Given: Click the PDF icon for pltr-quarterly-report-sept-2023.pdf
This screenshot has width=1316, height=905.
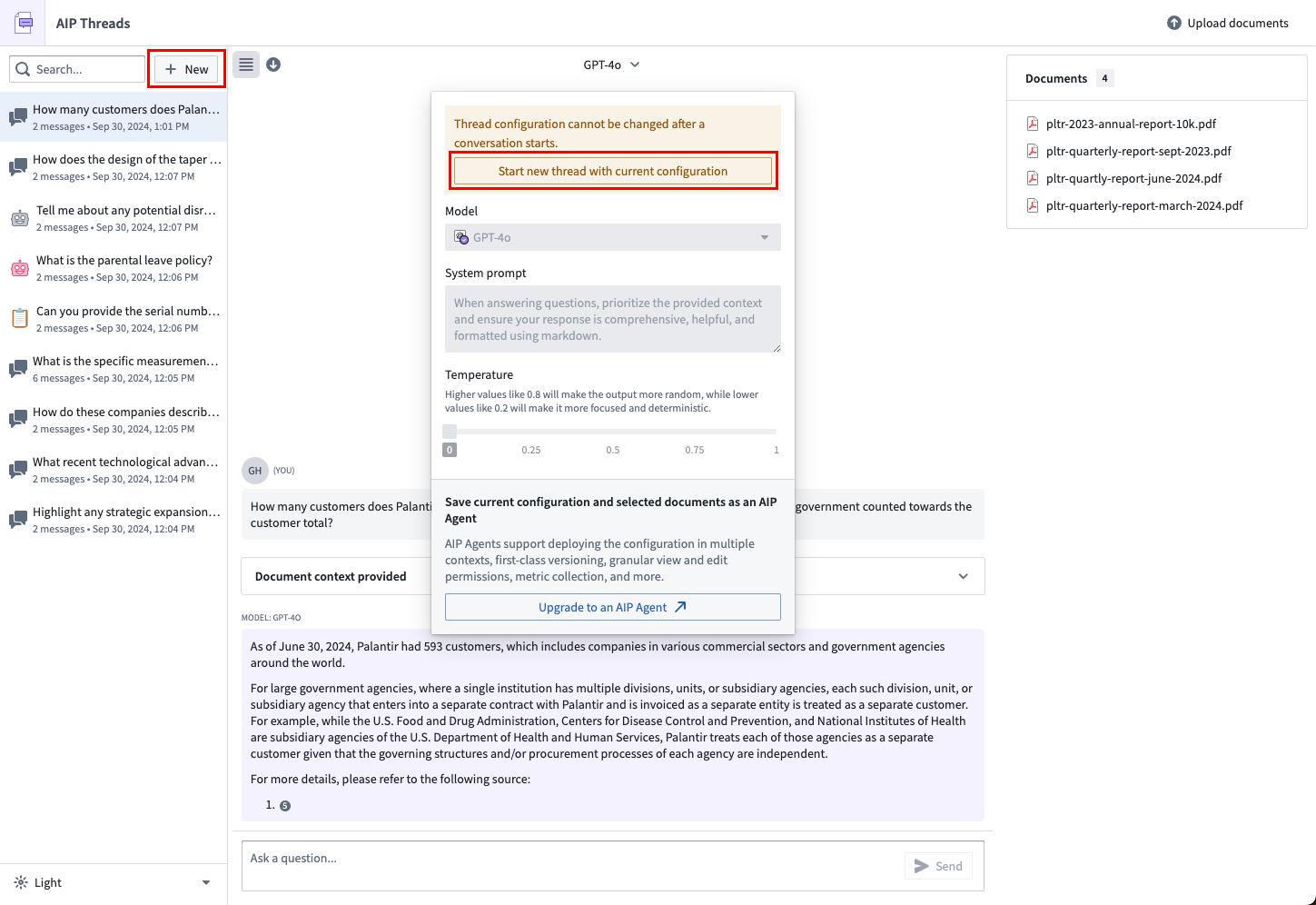Looking at the screenshot, I should click(1033, 151).
